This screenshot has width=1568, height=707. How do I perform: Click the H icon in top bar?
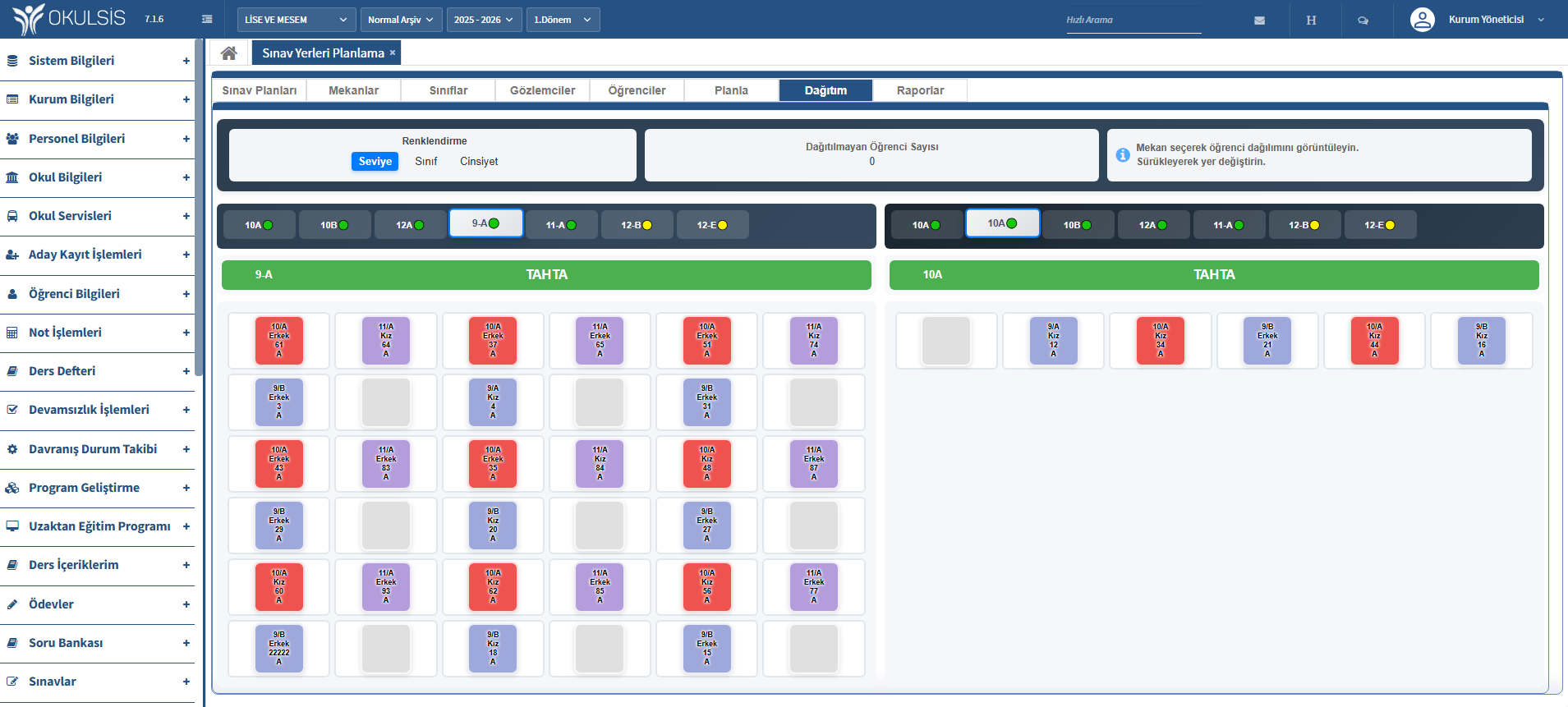1311,21
